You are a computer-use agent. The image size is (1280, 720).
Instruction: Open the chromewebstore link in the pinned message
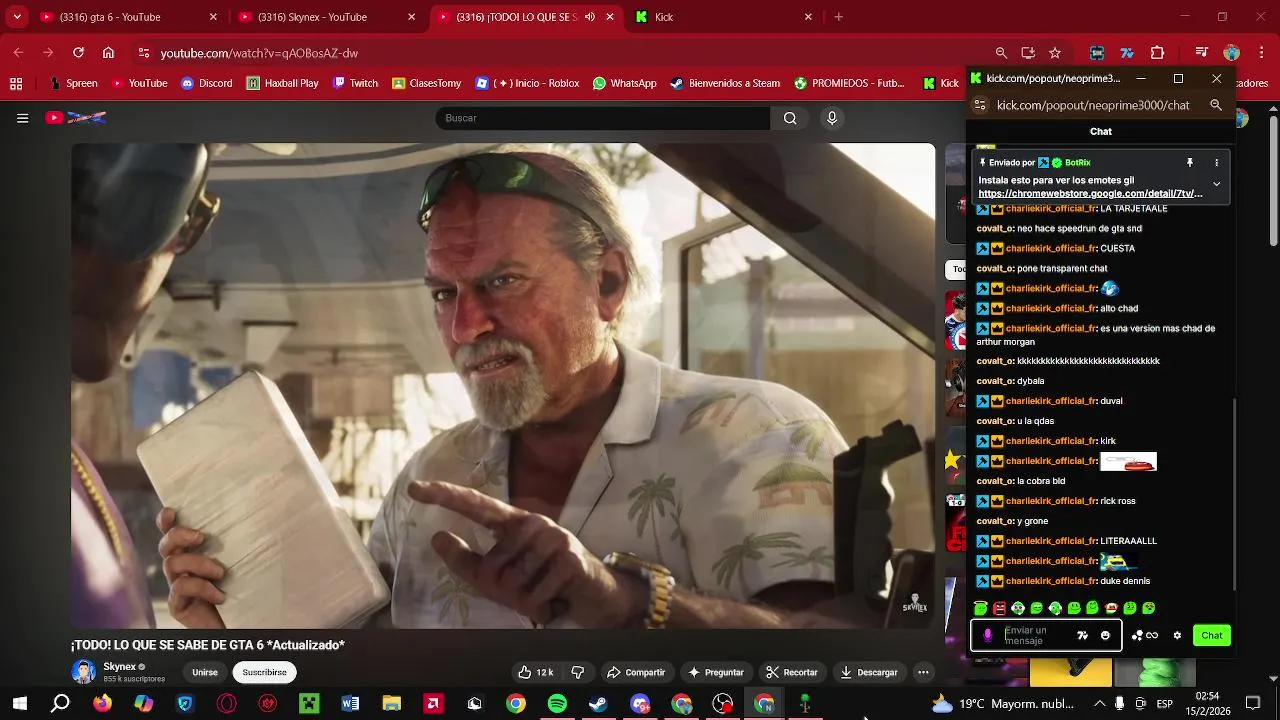pos(1090,194)
